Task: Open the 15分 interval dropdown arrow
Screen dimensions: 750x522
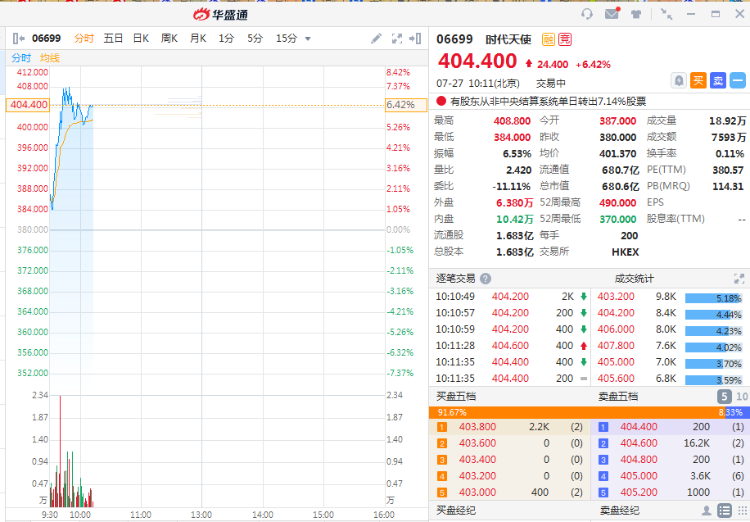Action: [x=308, y=39]
